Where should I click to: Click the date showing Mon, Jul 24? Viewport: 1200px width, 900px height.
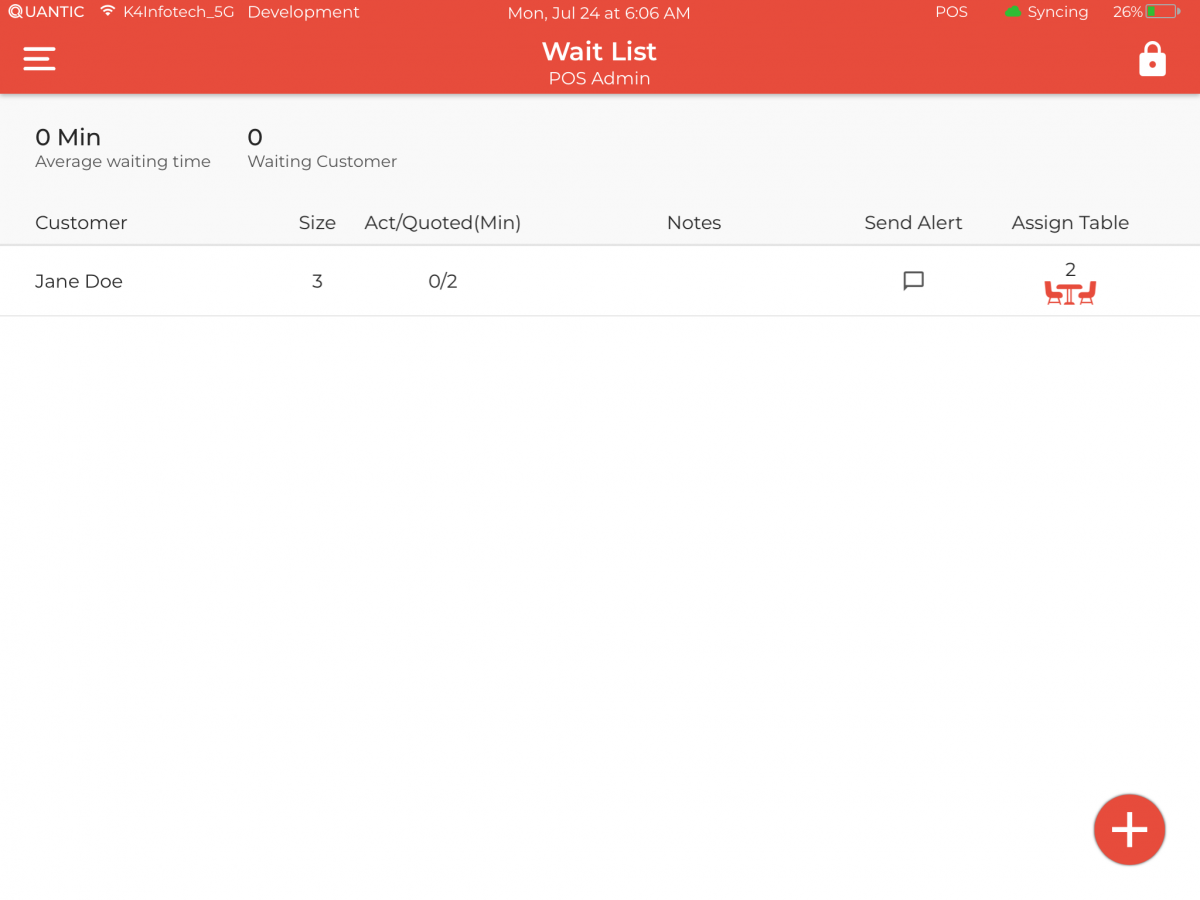pos(599,13)
